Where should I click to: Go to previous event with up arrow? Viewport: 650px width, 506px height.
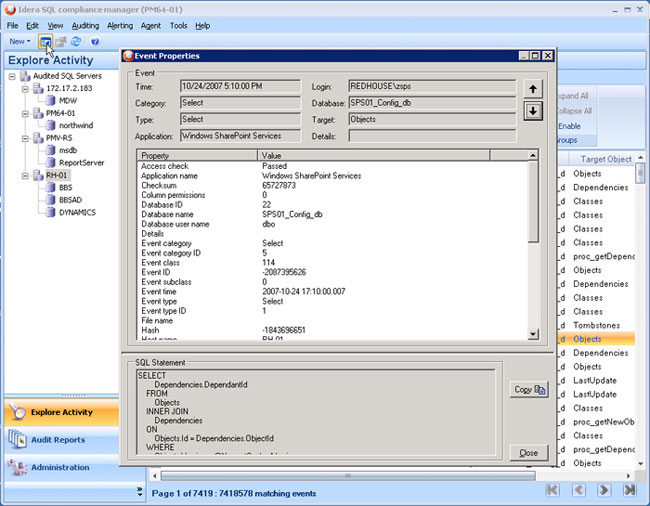coord(533,89)
